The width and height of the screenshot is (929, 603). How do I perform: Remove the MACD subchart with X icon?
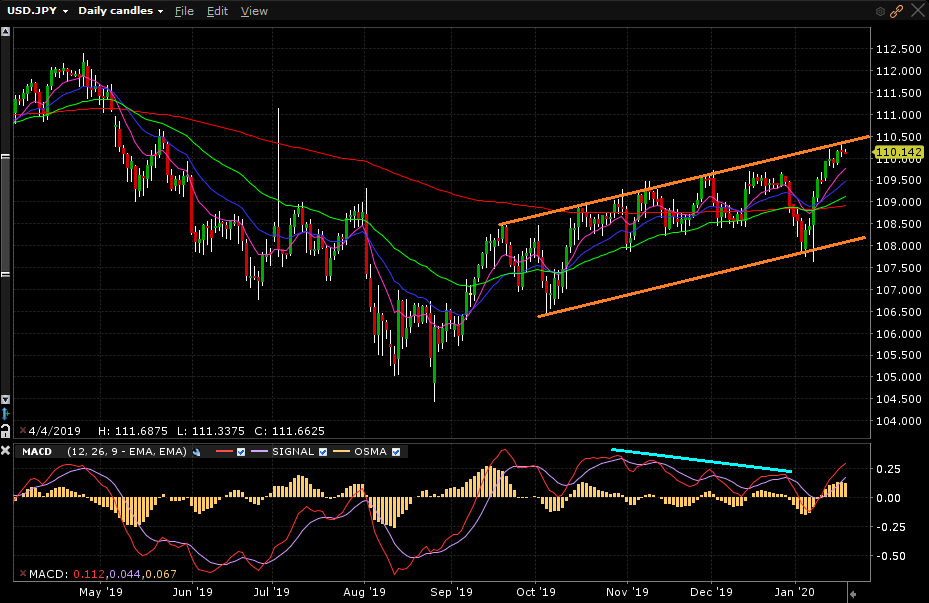pyautogui.click(x=5, y=451)
